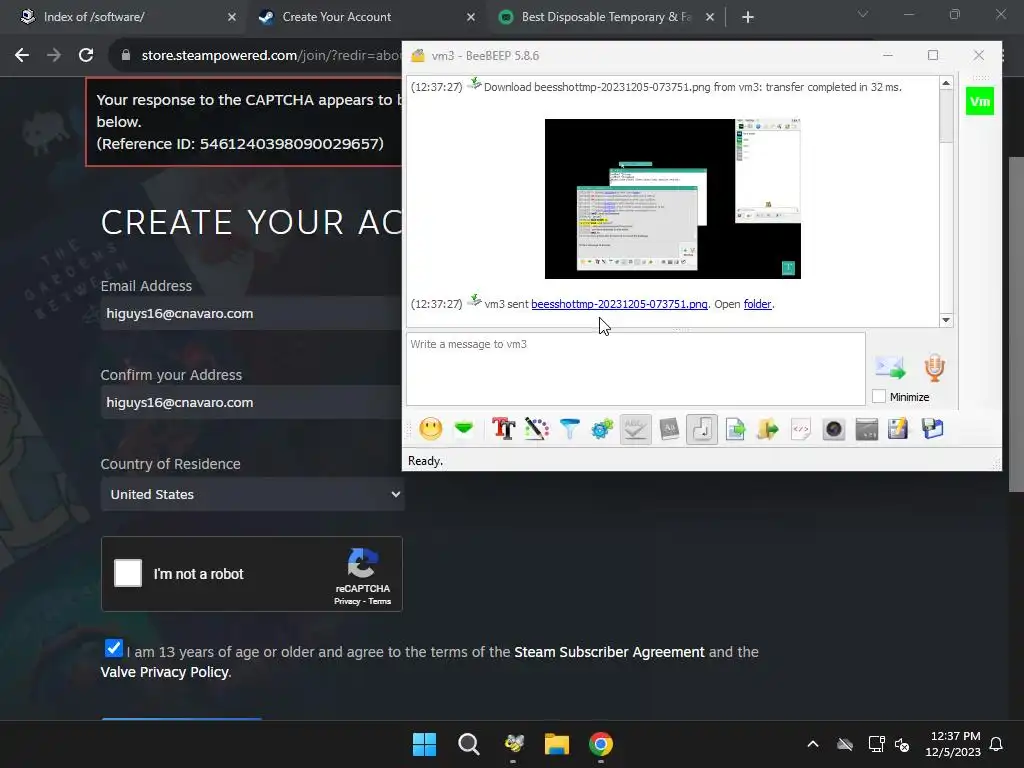
Task: Open the chat font (TT) settings
Action: tap(504, 429)
